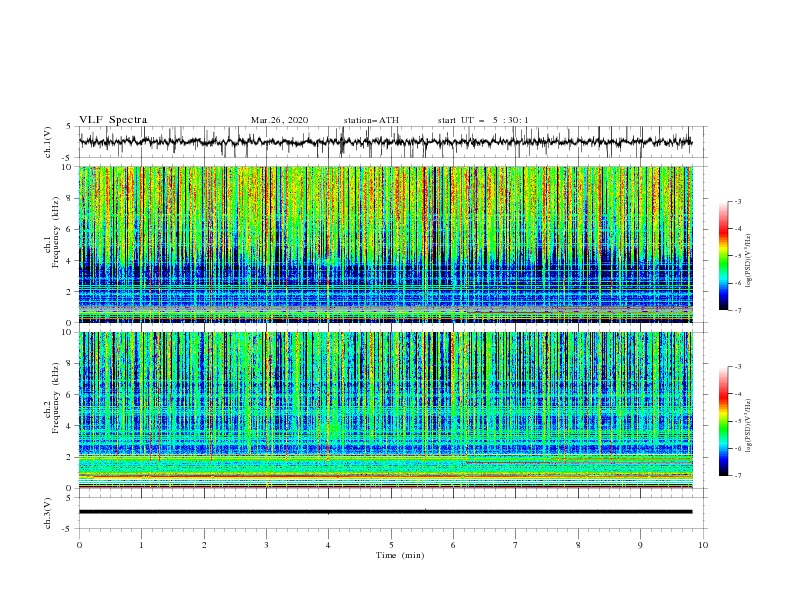Click the ch.1 colorbar "log(PSD)(V²/Hz)" label

tap(750, 261)
